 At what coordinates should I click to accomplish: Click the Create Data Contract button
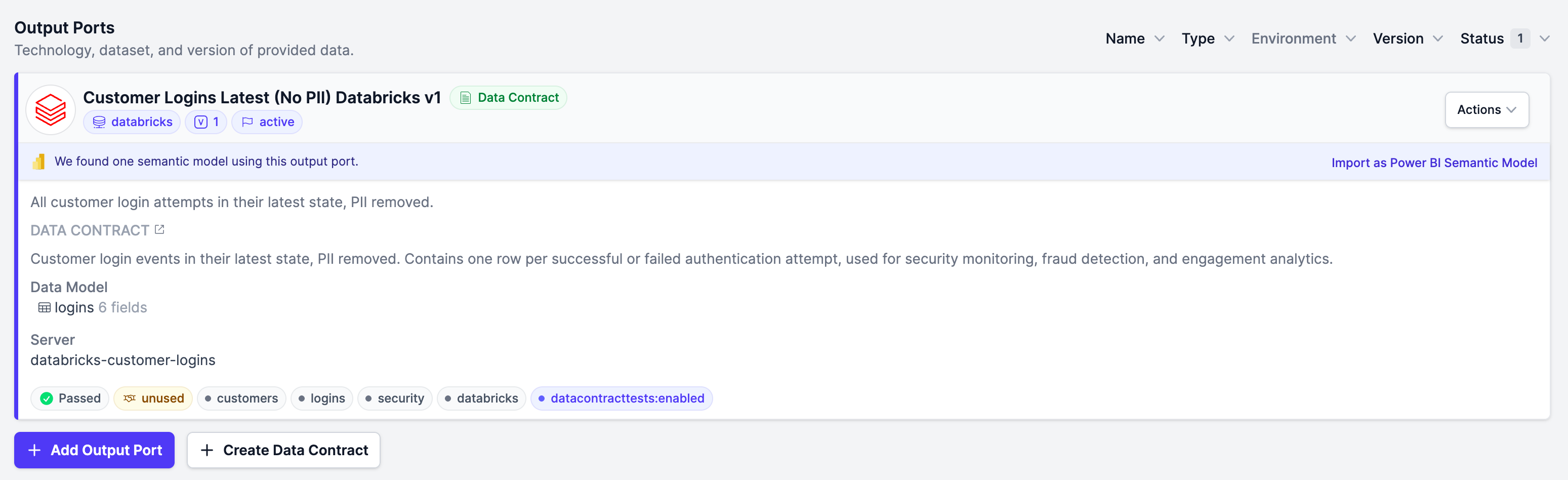tap(283, 450)
